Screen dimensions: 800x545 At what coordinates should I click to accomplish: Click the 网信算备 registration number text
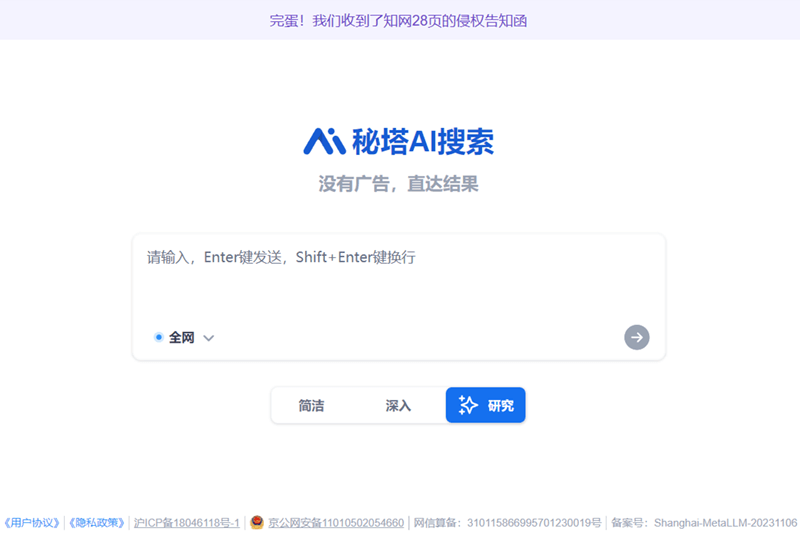(x=507, y=523)
